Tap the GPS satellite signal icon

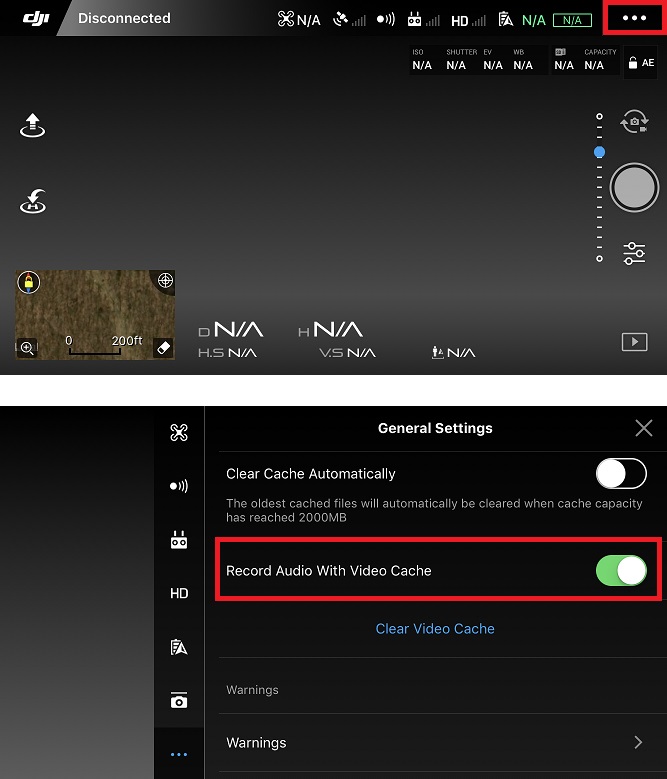tap(349, 19)
